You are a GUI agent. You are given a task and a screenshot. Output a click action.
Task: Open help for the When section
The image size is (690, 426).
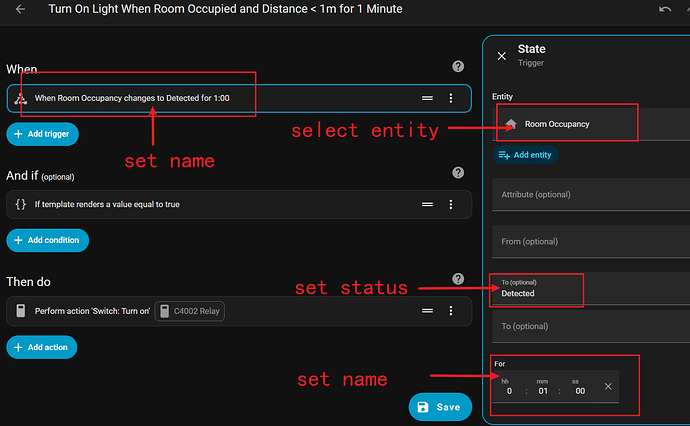(x=458, y=66)
